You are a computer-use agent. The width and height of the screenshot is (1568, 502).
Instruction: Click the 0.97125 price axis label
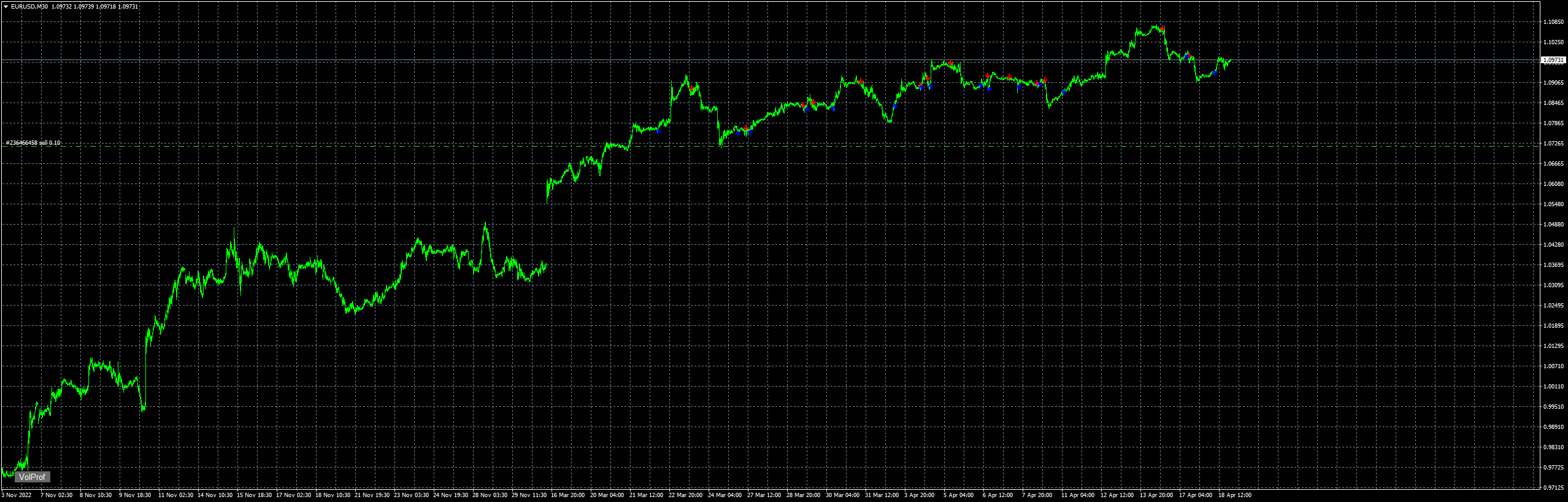(x=1553, y=488)
